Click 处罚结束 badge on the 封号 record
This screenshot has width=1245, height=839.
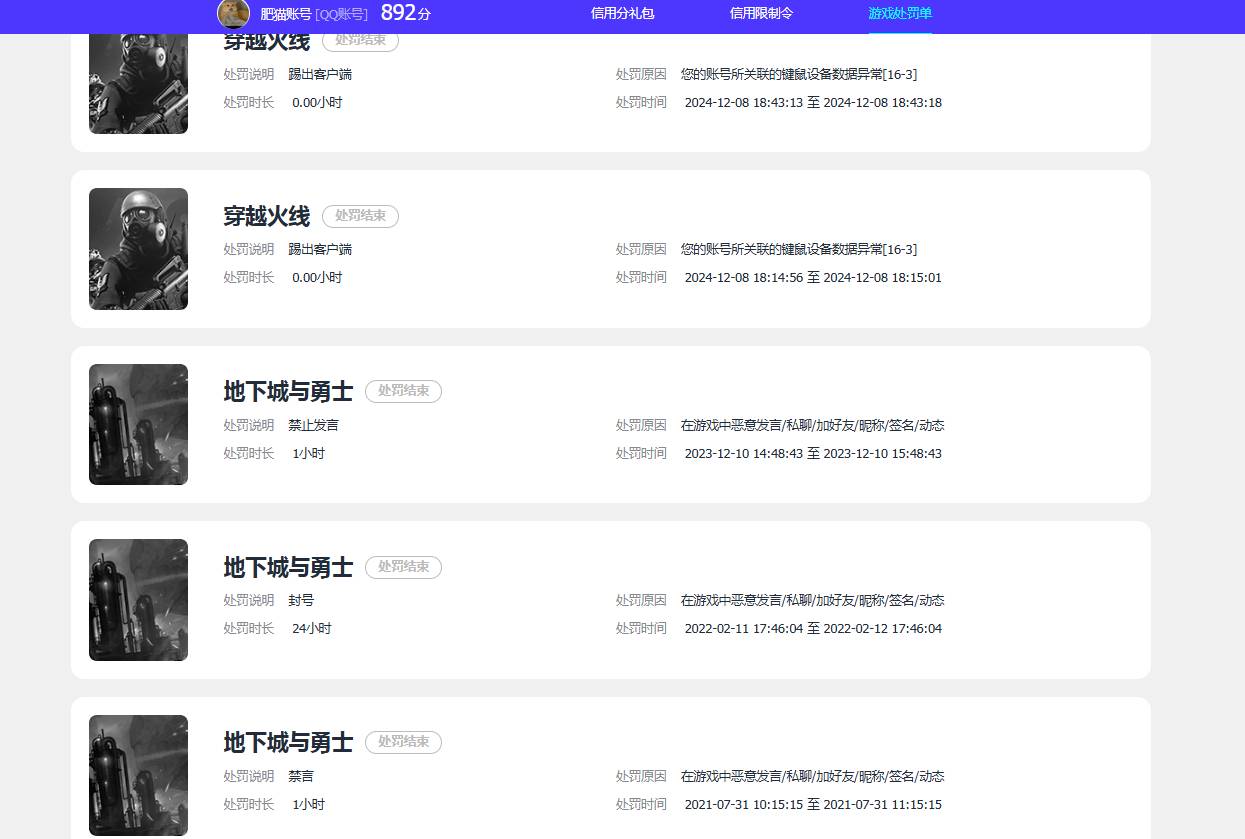pyautogui.click(x=403, y=567)
